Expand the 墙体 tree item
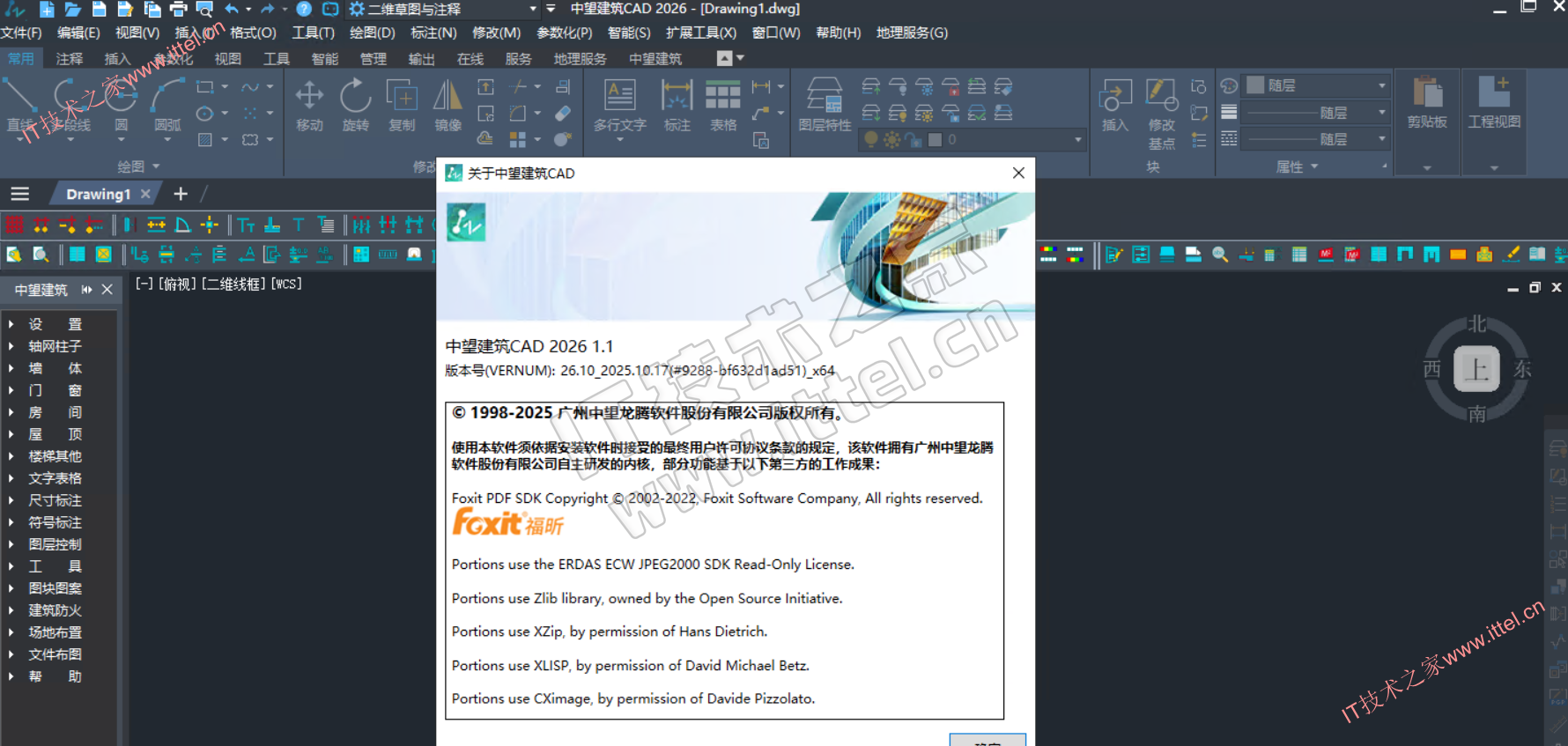This screenshot has width=1568, height=746. pyautogui.click(x=11, y=368)
